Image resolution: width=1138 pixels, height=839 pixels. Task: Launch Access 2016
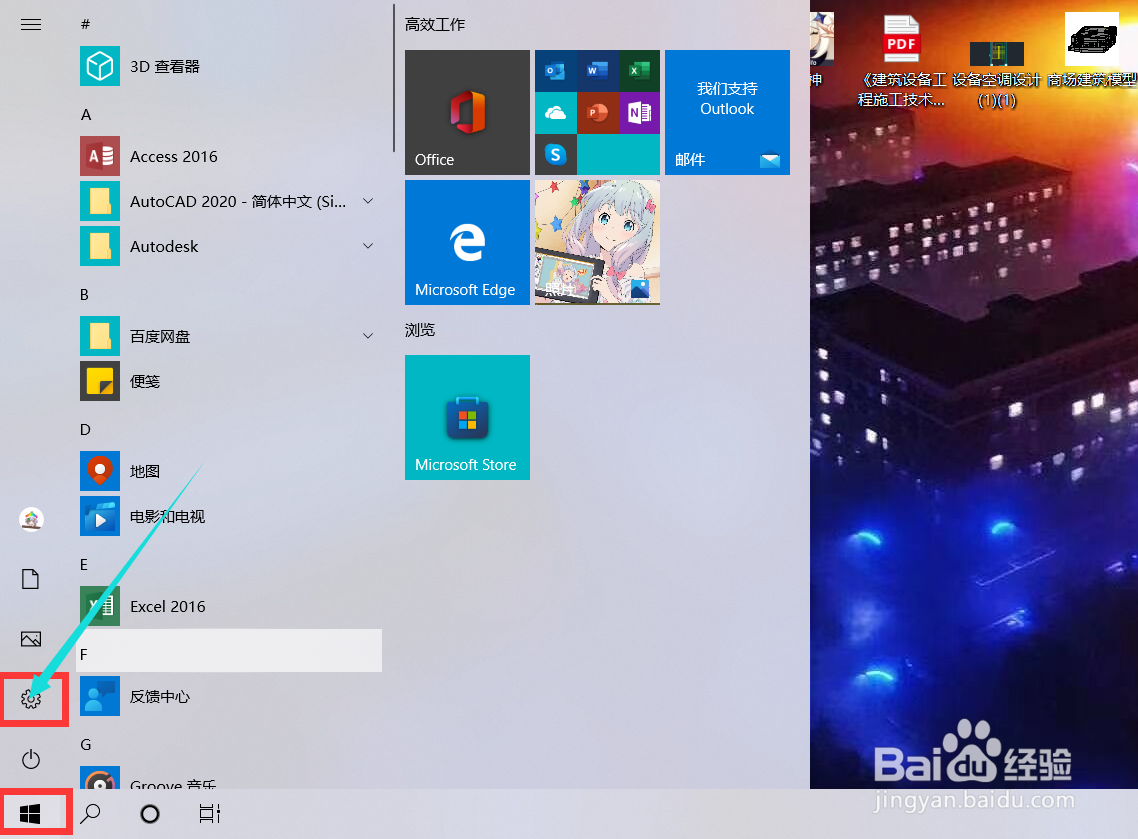click(229, 156)
